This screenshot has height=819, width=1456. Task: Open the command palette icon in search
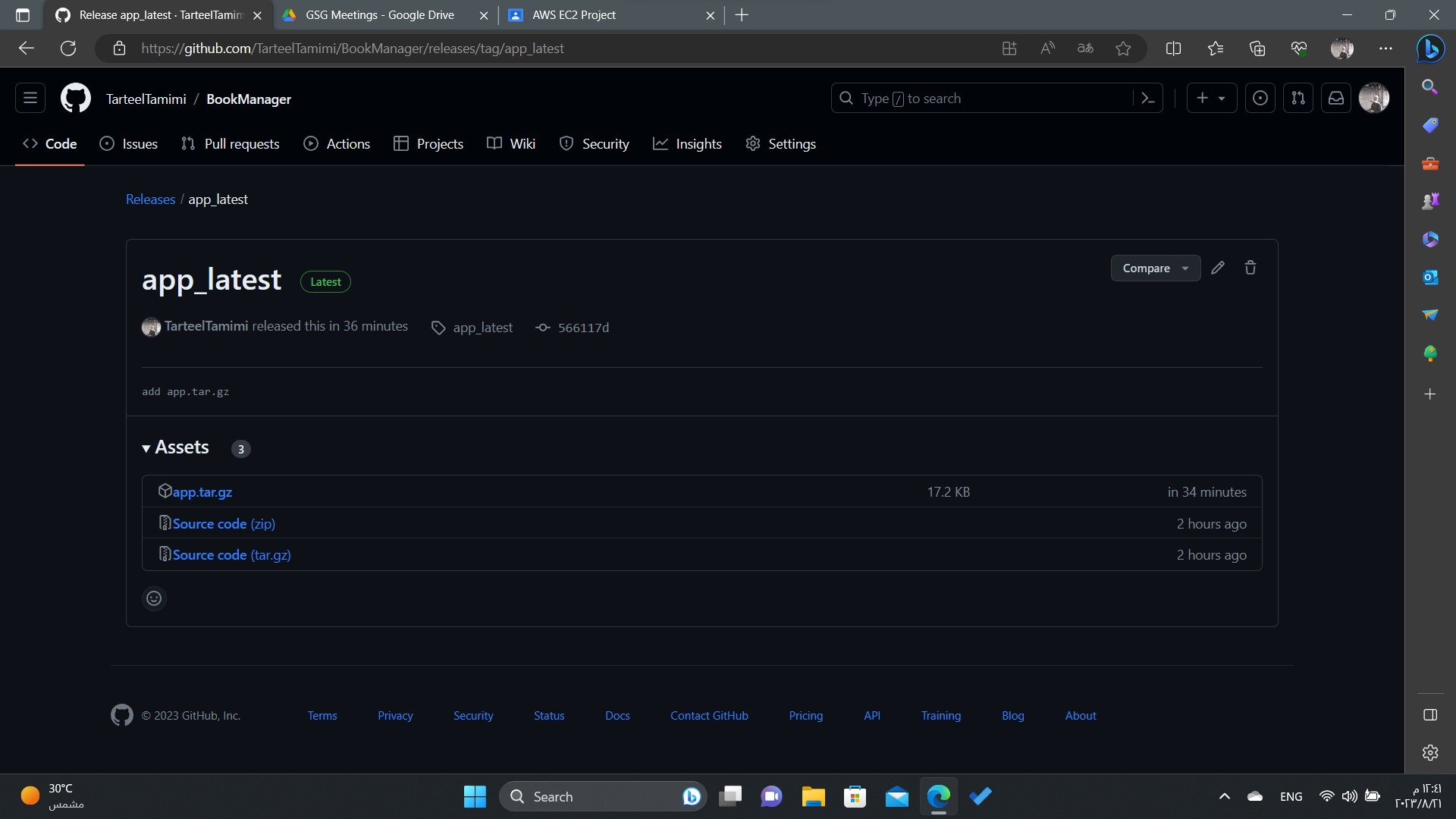tap(1147, 99)
